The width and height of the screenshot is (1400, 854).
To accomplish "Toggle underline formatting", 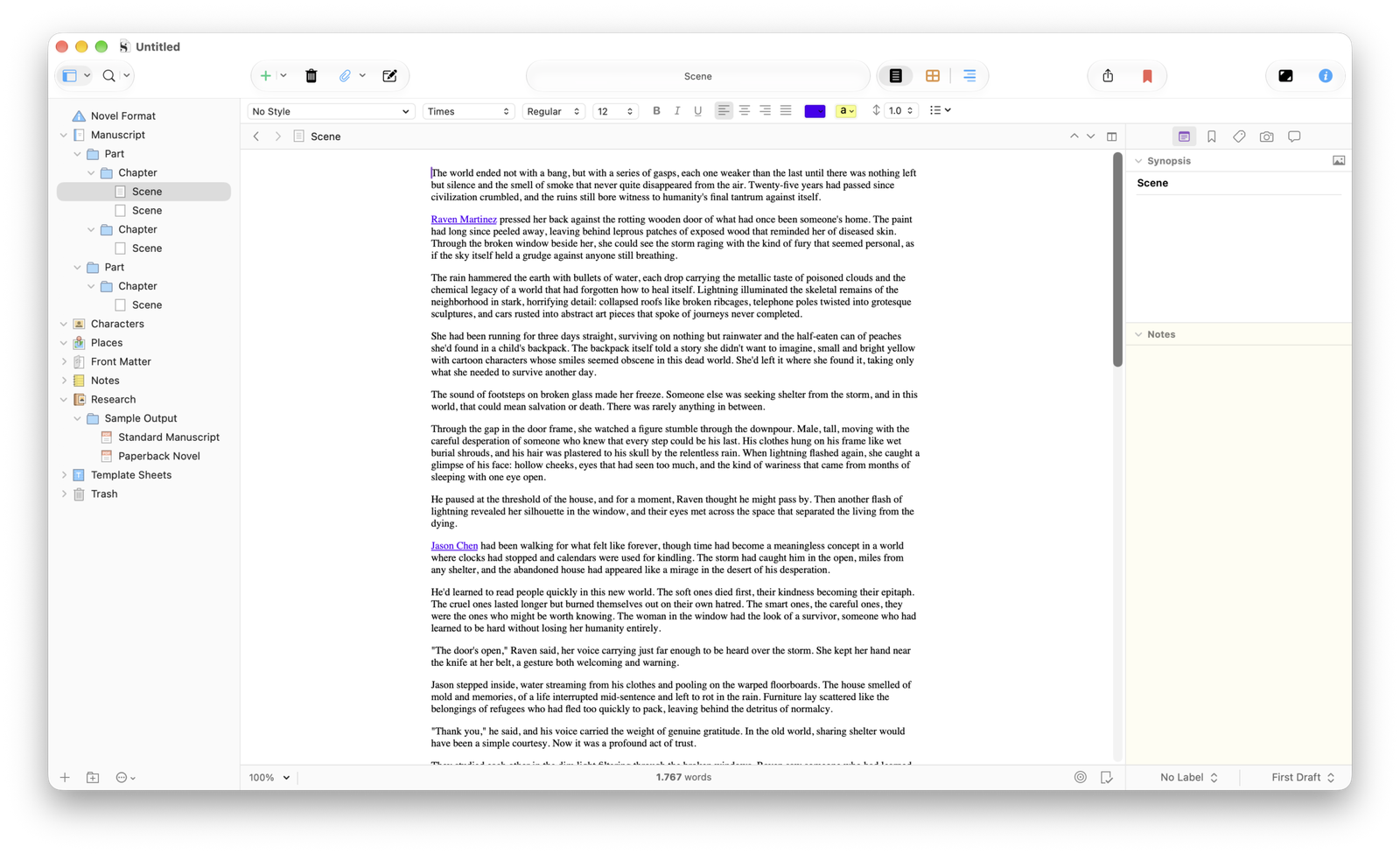I will (697, 111).
